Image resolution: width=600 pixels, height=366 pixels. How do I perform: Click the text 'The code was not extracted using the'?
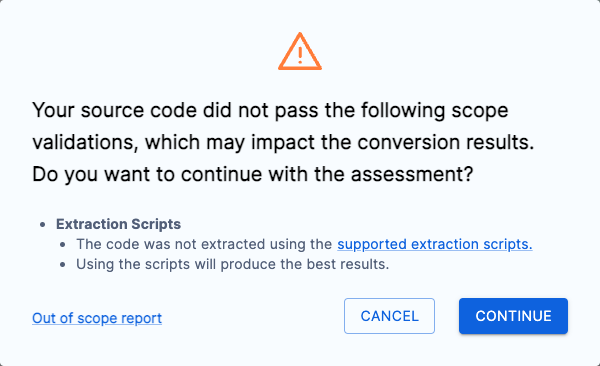[x=204, y=244]
